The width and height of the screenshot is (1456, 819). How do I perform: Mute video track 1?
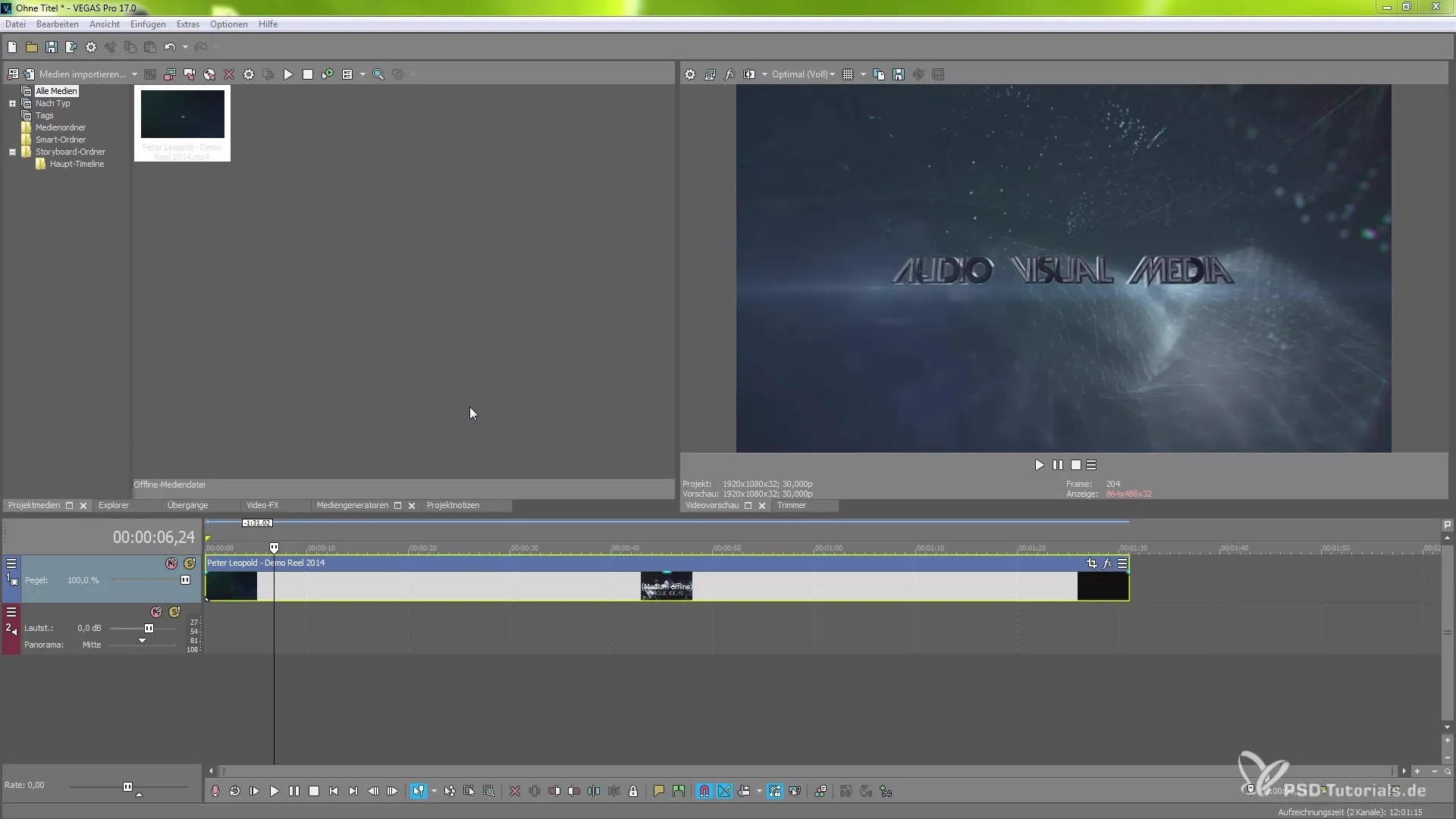coord(171,563)
